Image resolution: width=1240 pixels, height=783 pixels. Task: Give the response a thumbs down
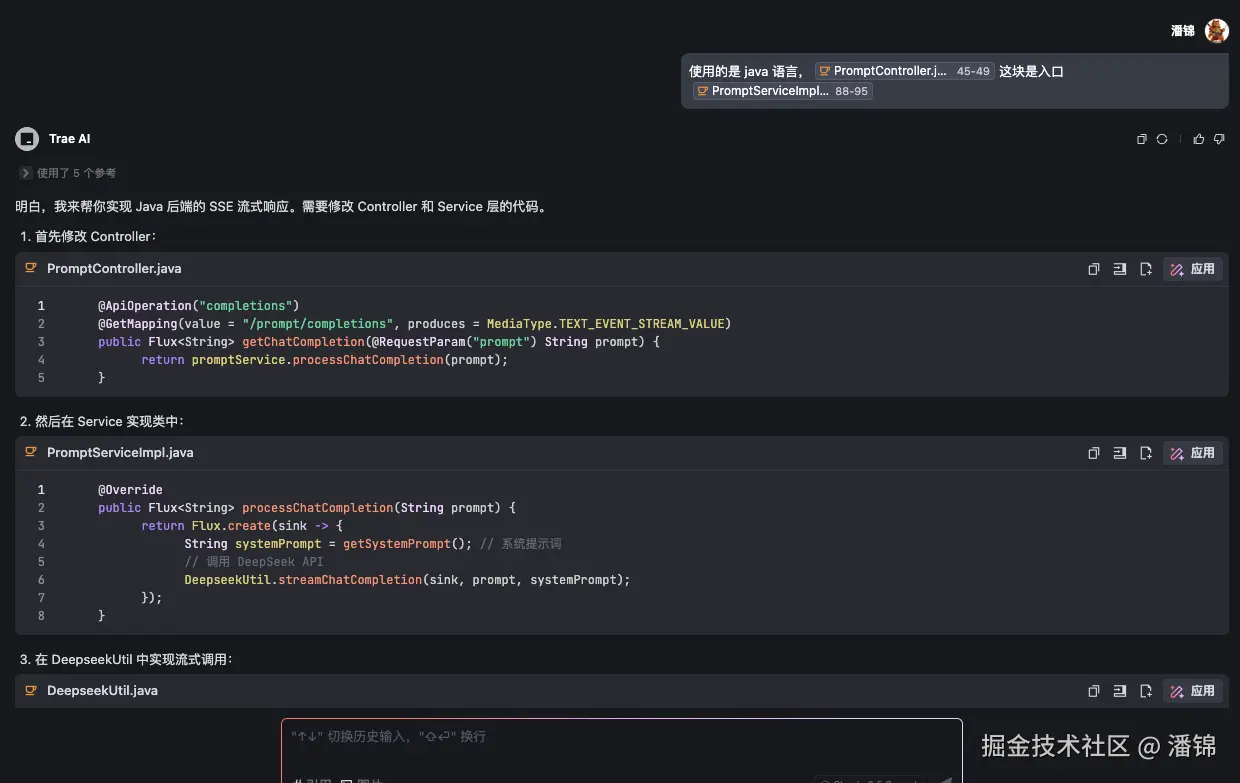pos(1219,139)
